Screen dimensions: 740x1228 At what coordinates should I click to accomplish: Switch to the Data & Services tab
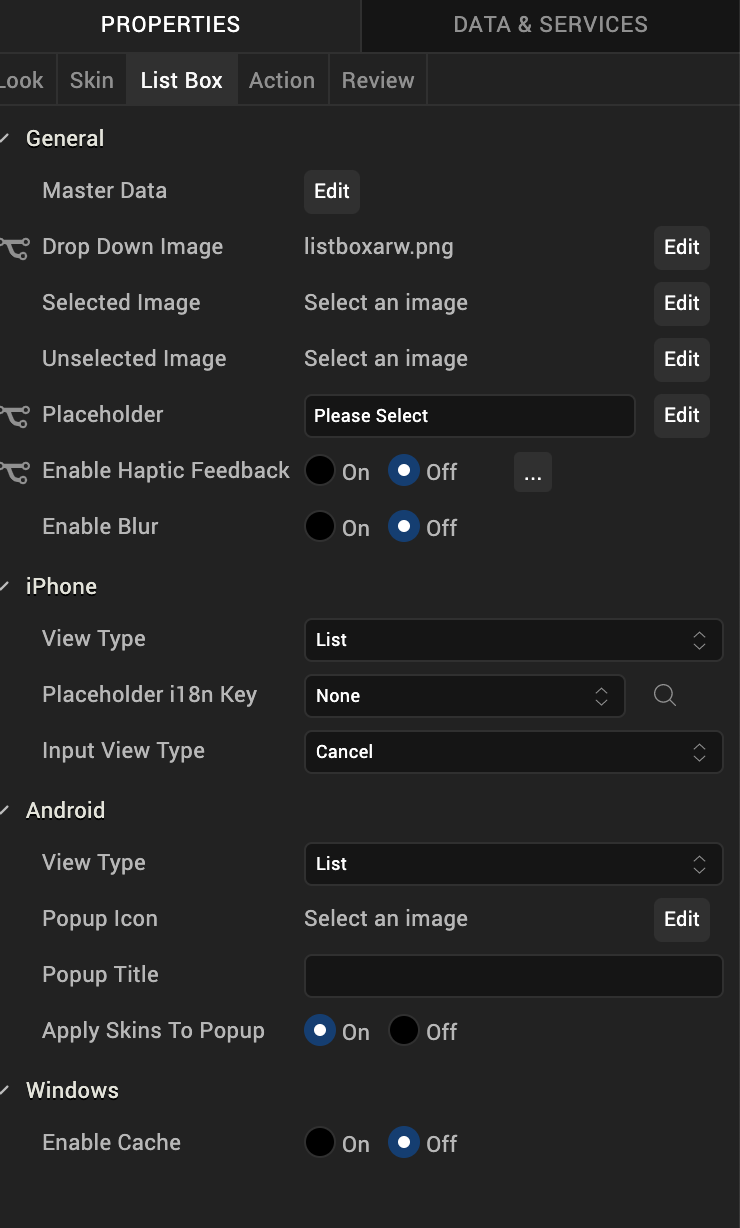pyautogui.click(x=550, y=25)
